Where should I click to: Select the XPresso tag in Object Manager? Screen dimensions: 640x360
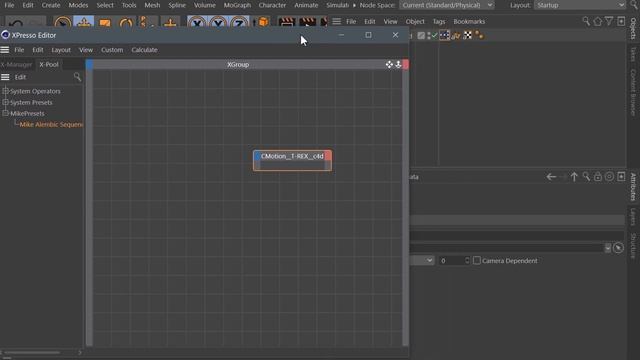coord(444,36)
